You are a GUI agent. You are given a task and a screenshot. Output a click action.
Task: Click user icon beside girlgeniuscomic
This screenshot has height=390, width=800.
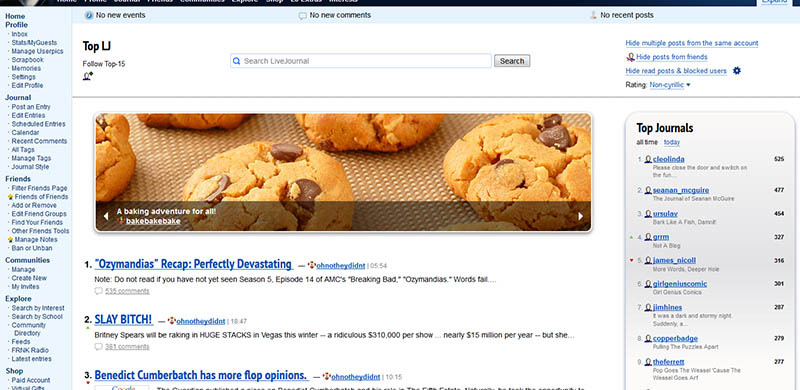coord(648,284)
